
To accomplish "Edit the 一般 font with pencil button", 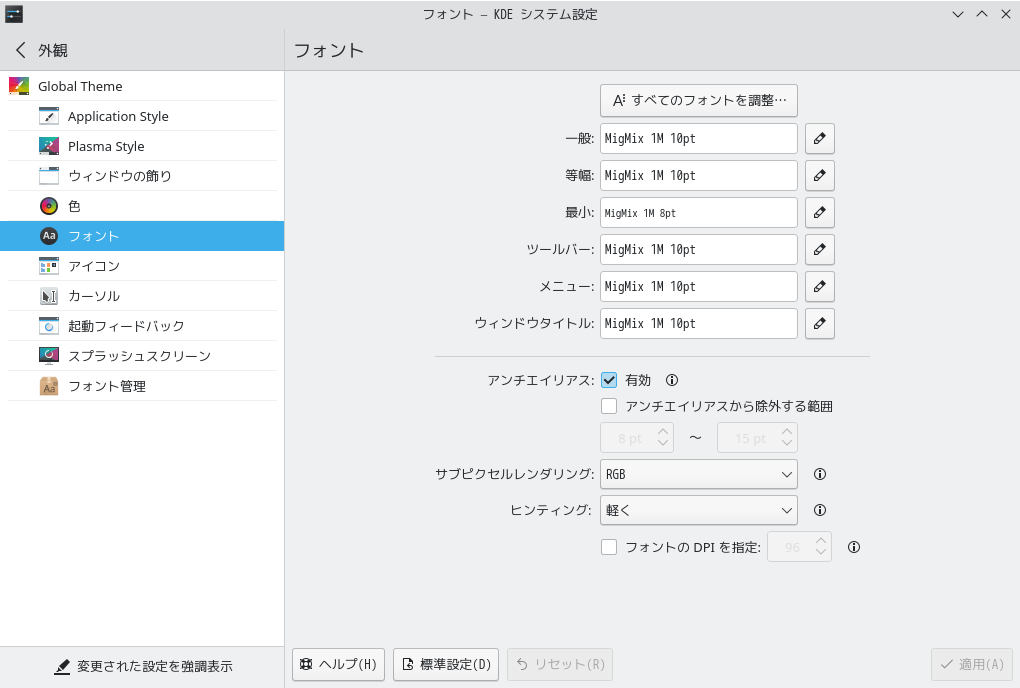I will (x=820, y=139).
